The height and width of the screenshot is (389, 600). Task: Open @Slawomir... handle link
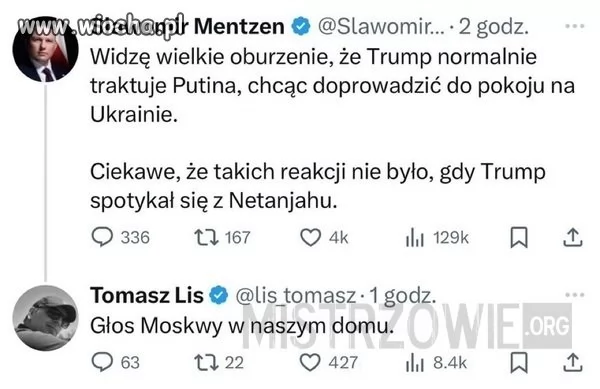pyautogui.click(x=381, y=27)
